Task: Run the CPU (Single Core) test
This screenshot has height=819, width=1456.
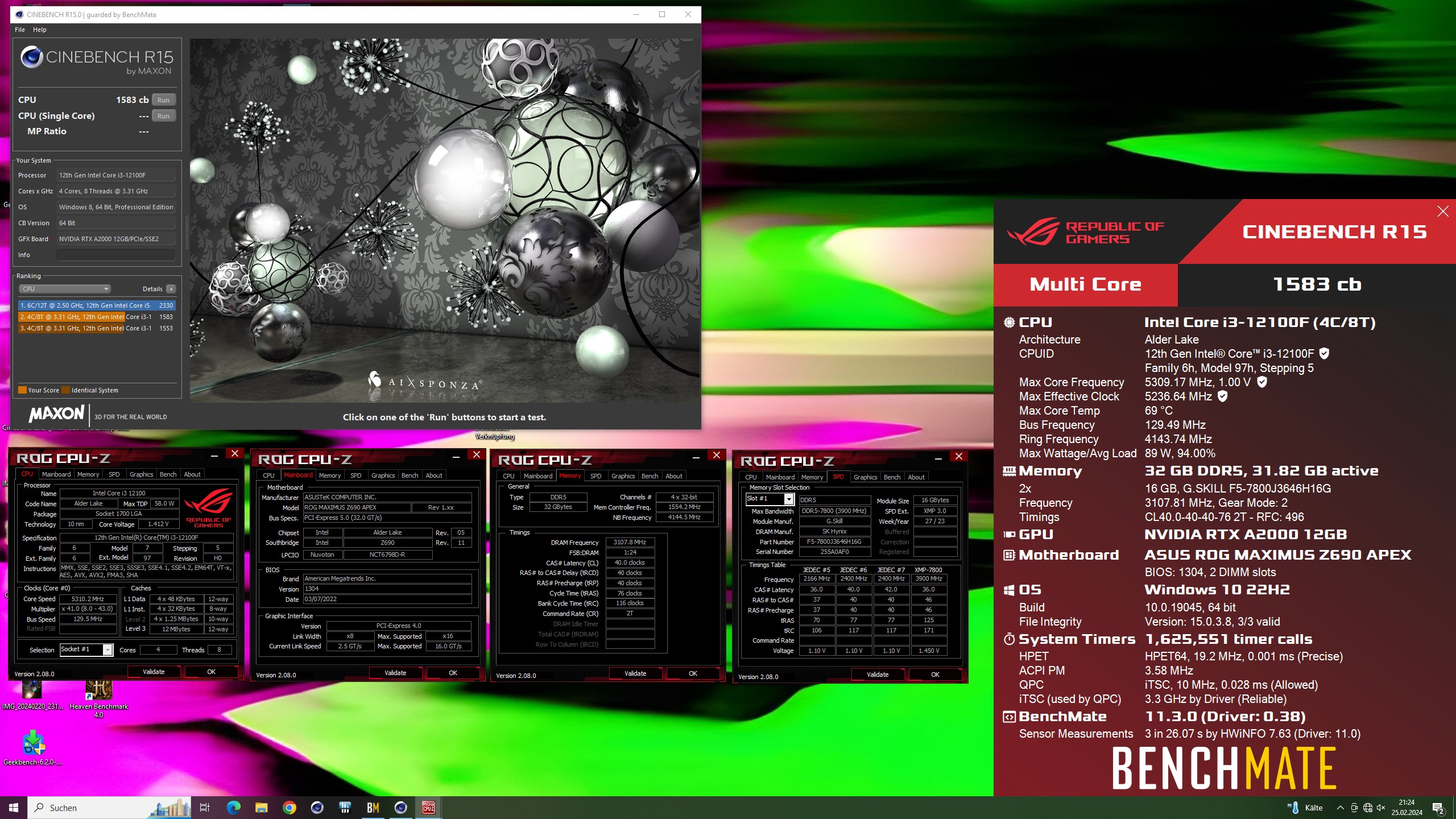Action: point(164,116)
